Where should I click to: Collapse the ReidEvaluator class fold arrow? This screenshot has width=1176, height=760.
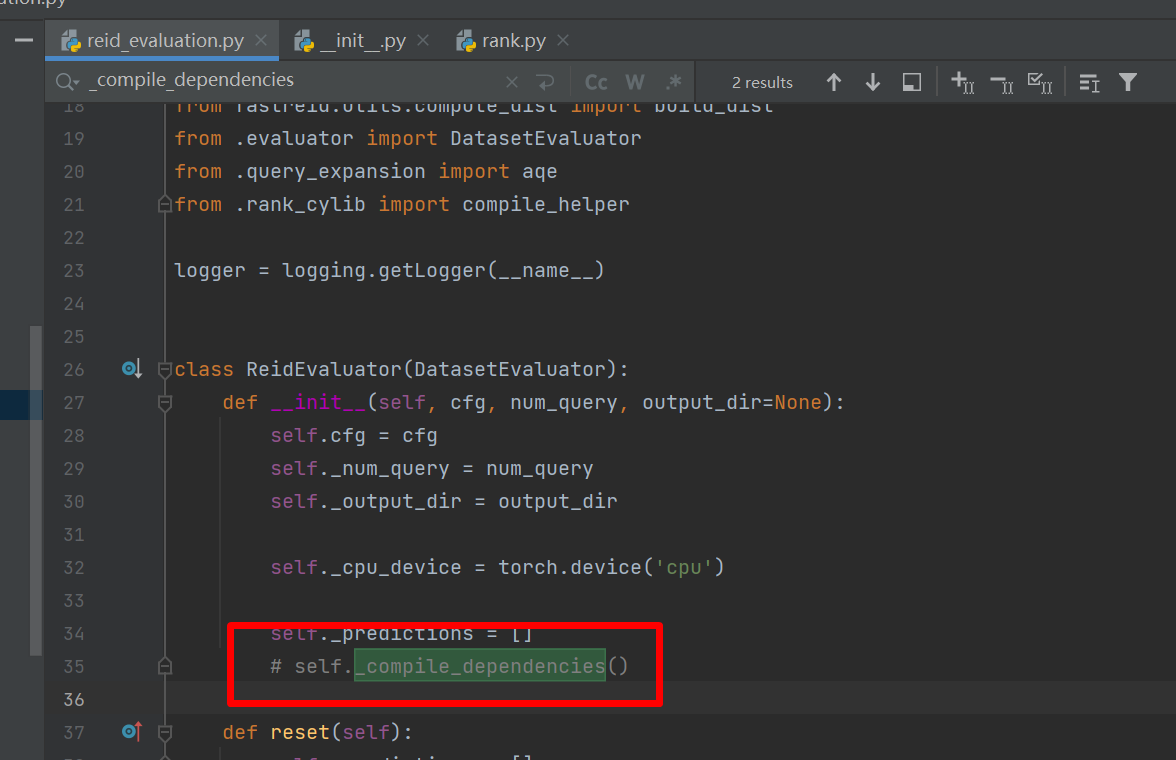(163, 369)
